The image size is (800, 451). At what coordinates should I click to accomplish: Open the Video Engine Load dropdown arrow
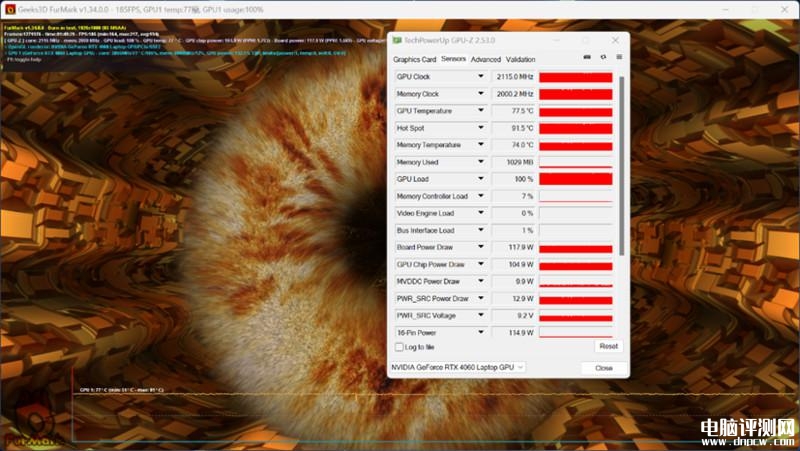click(481, 213)
